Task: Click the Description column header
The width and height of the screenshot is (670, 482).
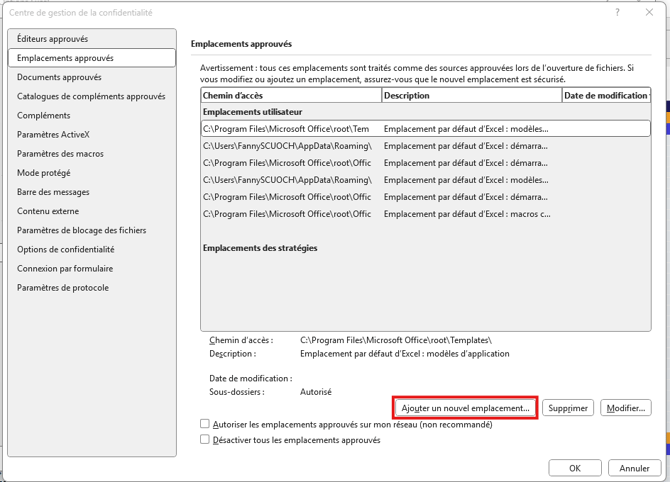Action: coord(470,95)
